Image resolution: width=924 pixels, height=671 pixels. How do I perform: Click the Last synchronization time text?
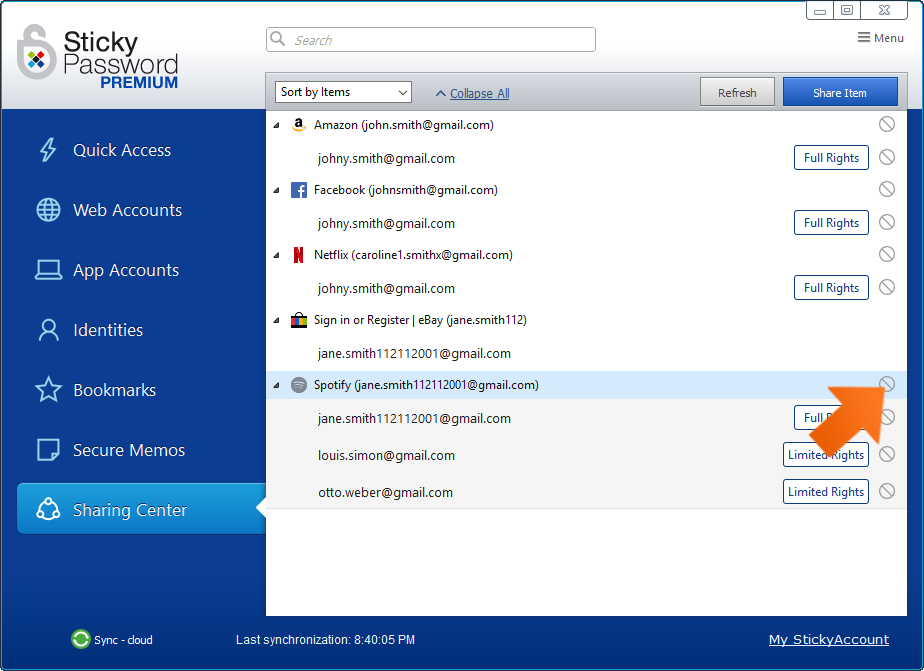325,640
